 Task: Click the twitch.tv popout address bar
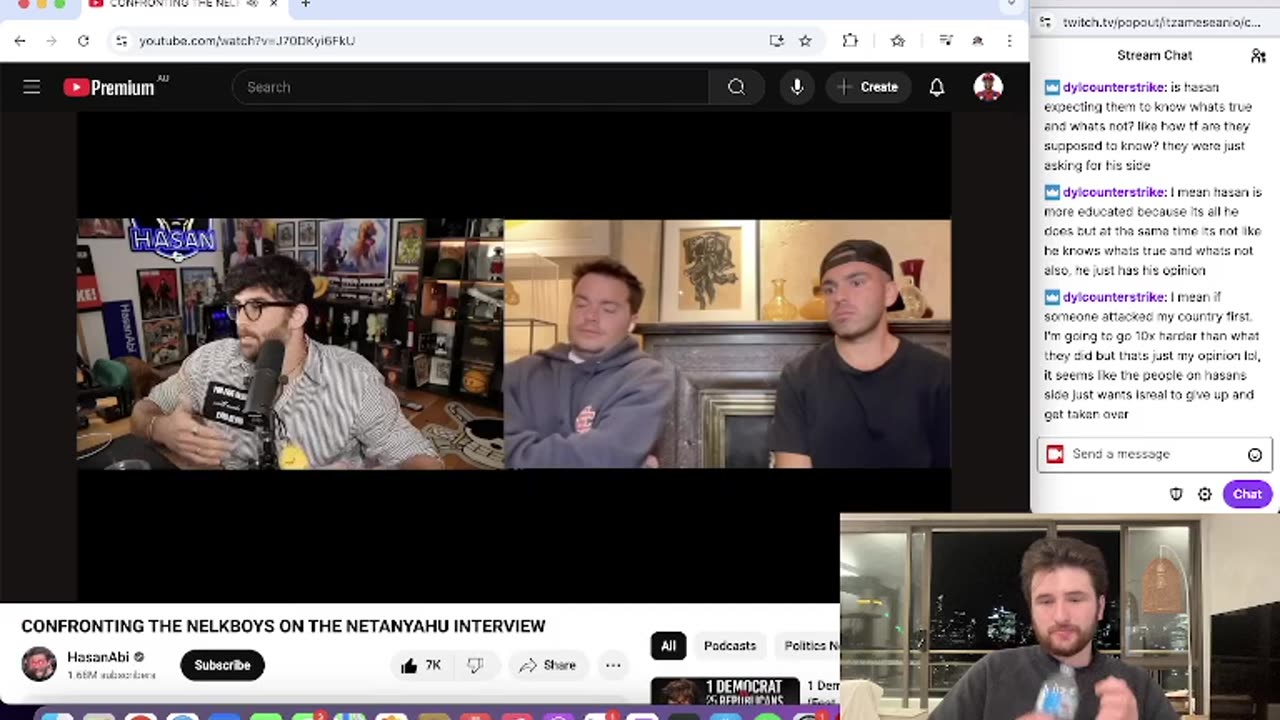coord(1160,21)
